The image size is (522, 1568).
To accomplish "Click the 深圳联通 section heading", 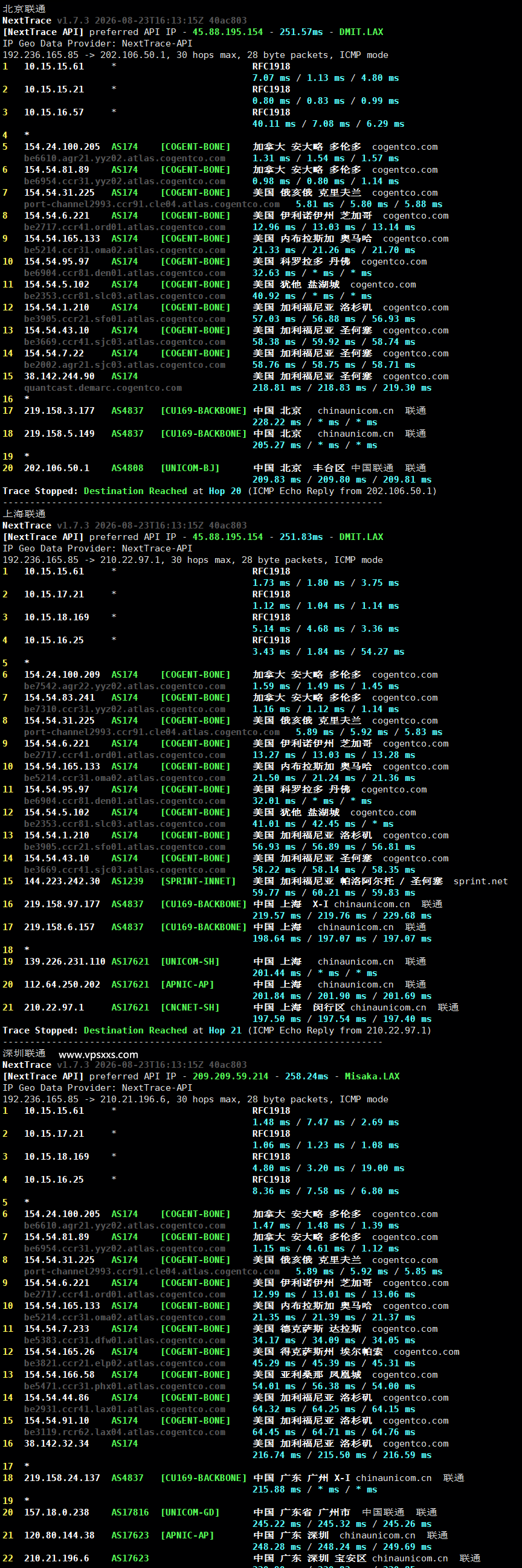I will tap(24, 1053).
